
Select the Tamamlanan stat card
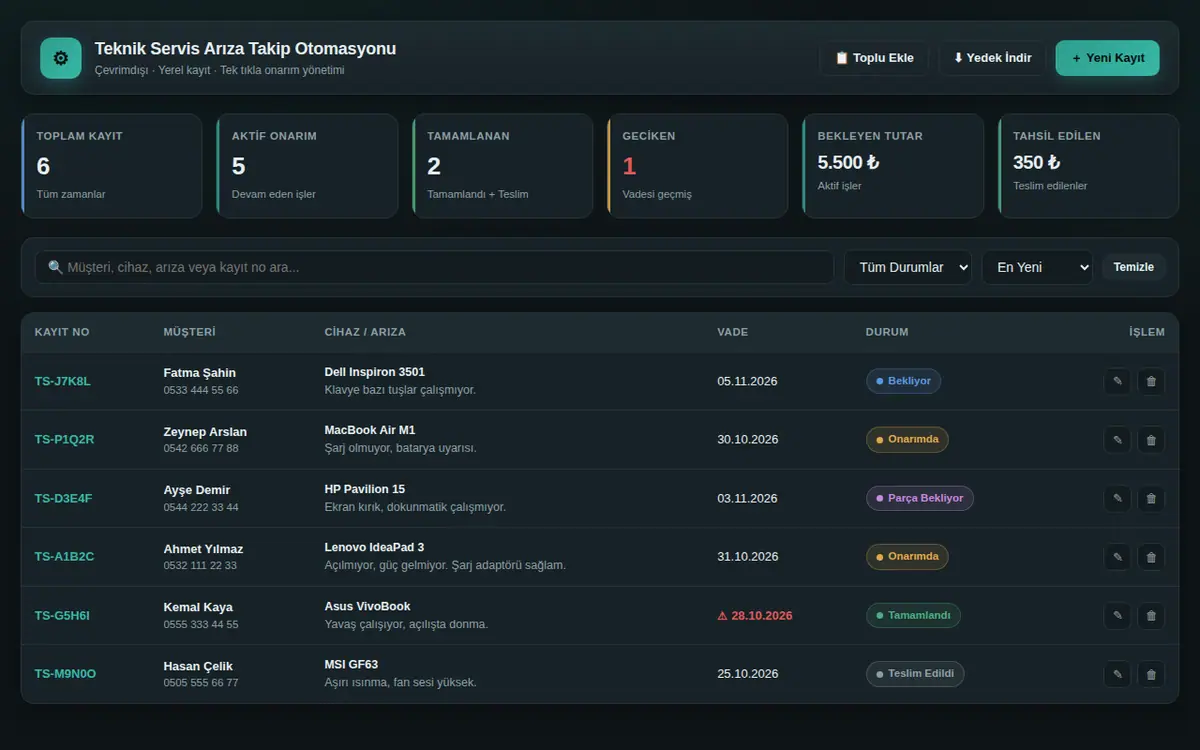(x=502, y=166)
